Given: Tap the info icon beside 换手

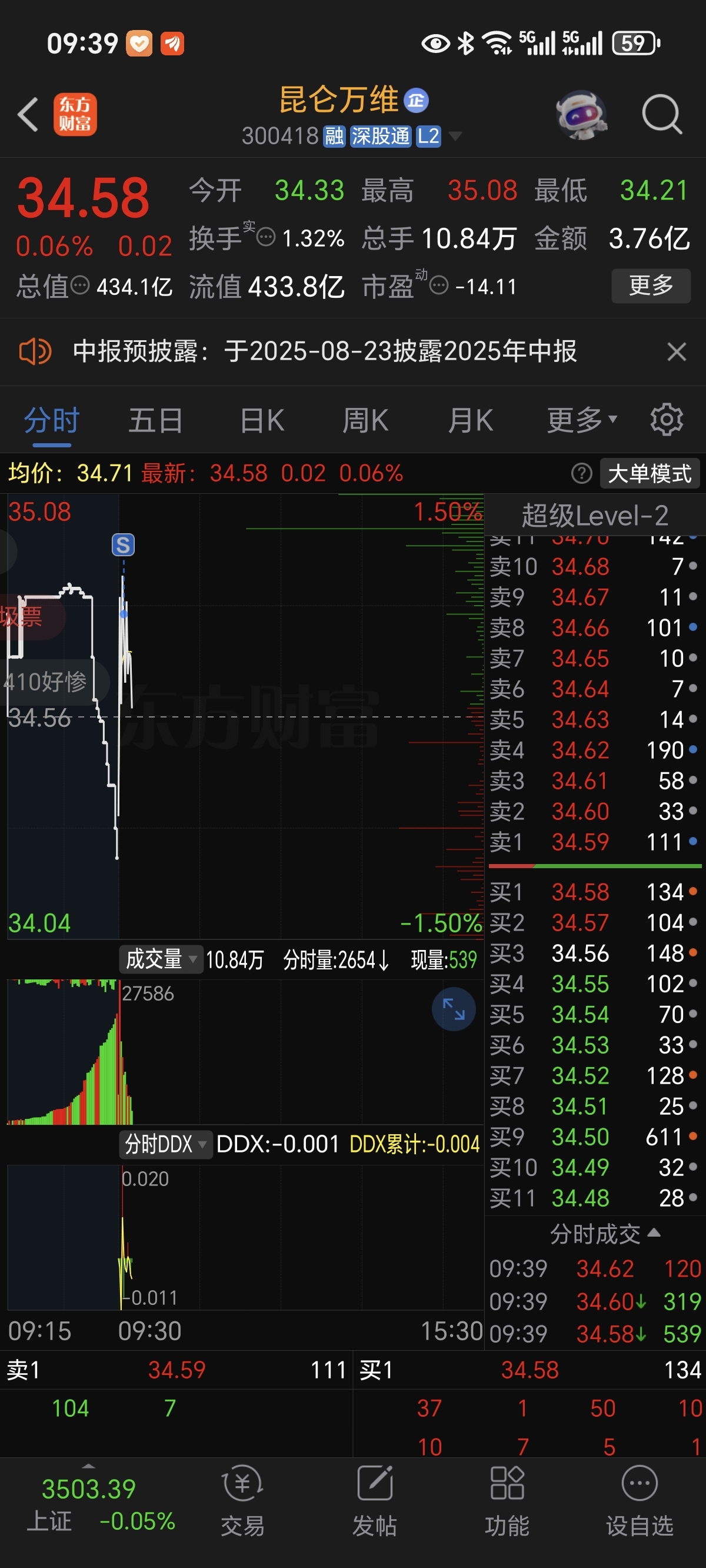Looking at the screenshot, I should click(x=266, y=236).
